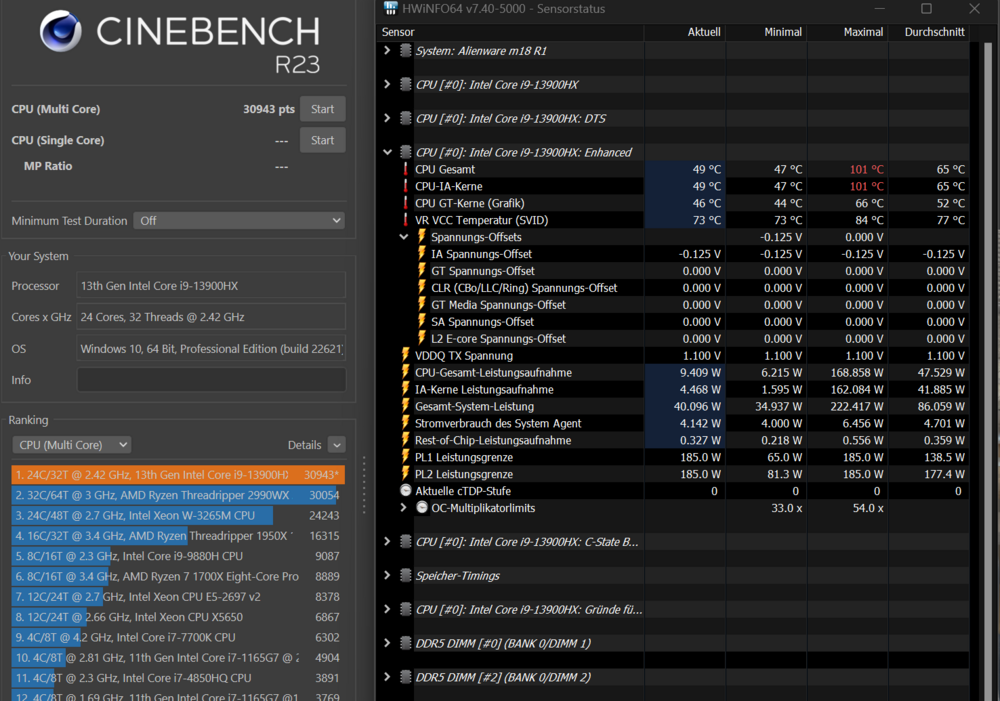Click the lightning icon beside IA Spannungs-Offset
Image resolution: width=1000 pixels, height=701 pixels.
(422, 254)
